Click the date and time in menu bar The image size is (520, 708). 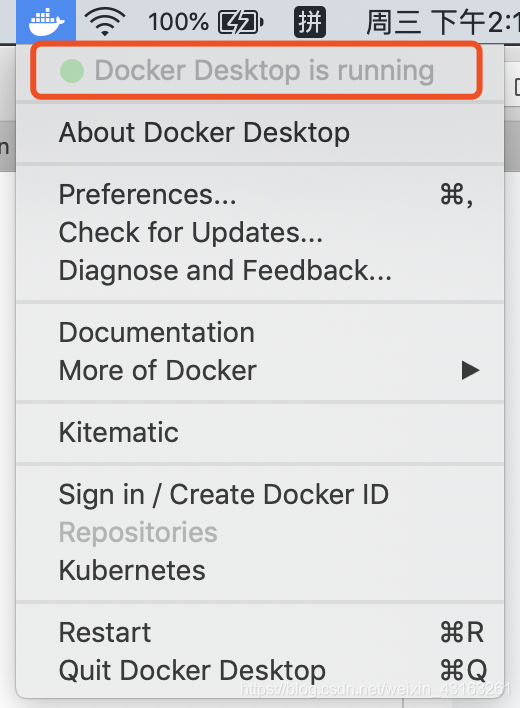click(443, 22)
